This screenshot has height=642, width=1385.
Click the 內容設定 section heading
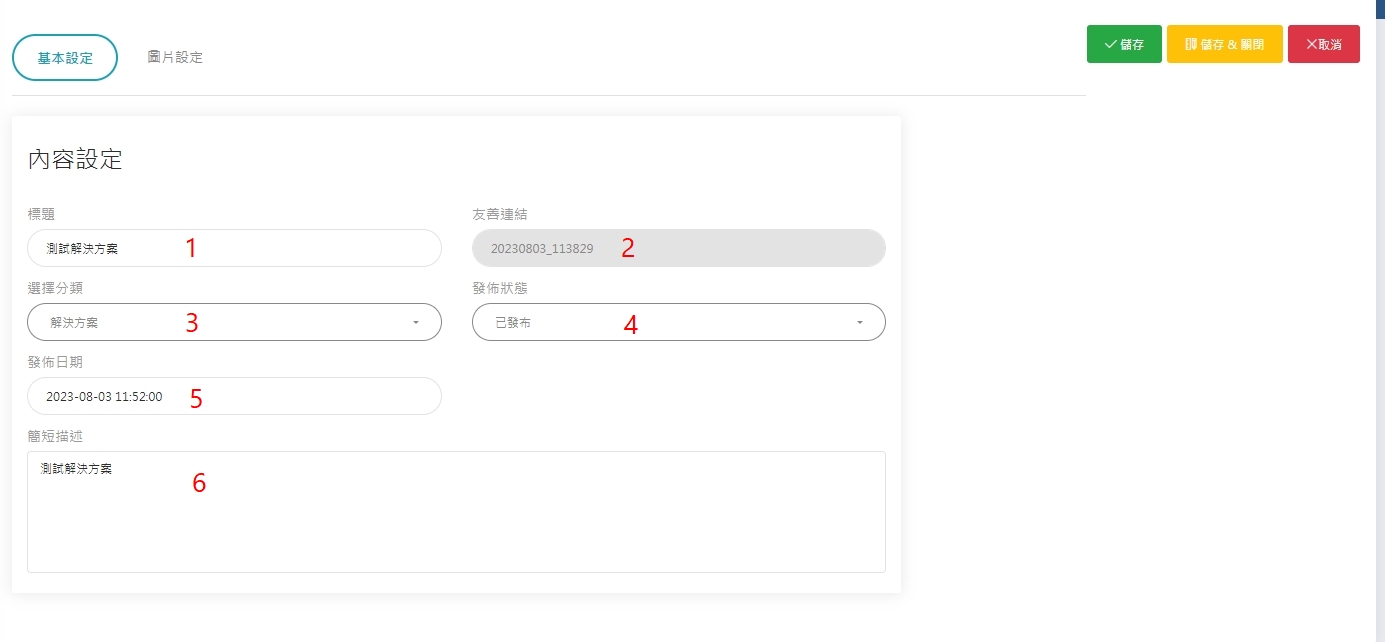(75, 159)
